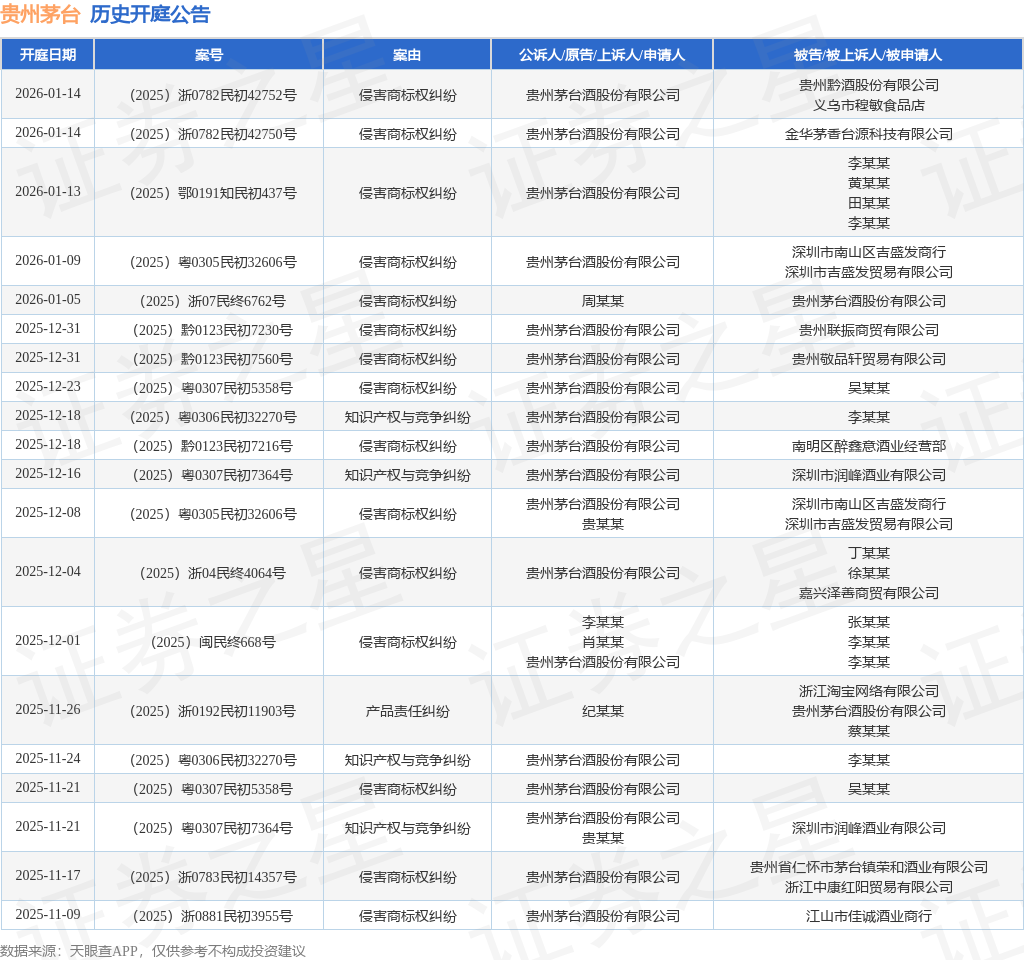Select defendant 丁某某
Image resolution: width=1024 pixels, height=960 pixels.
click(x=869, y=553)
